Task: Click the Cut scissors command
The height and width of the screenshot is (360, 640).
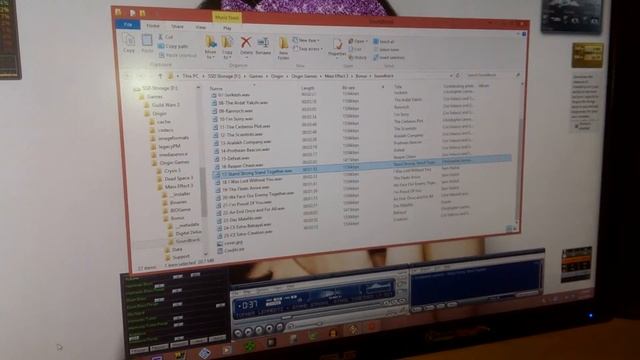Action: coord(166,37)
